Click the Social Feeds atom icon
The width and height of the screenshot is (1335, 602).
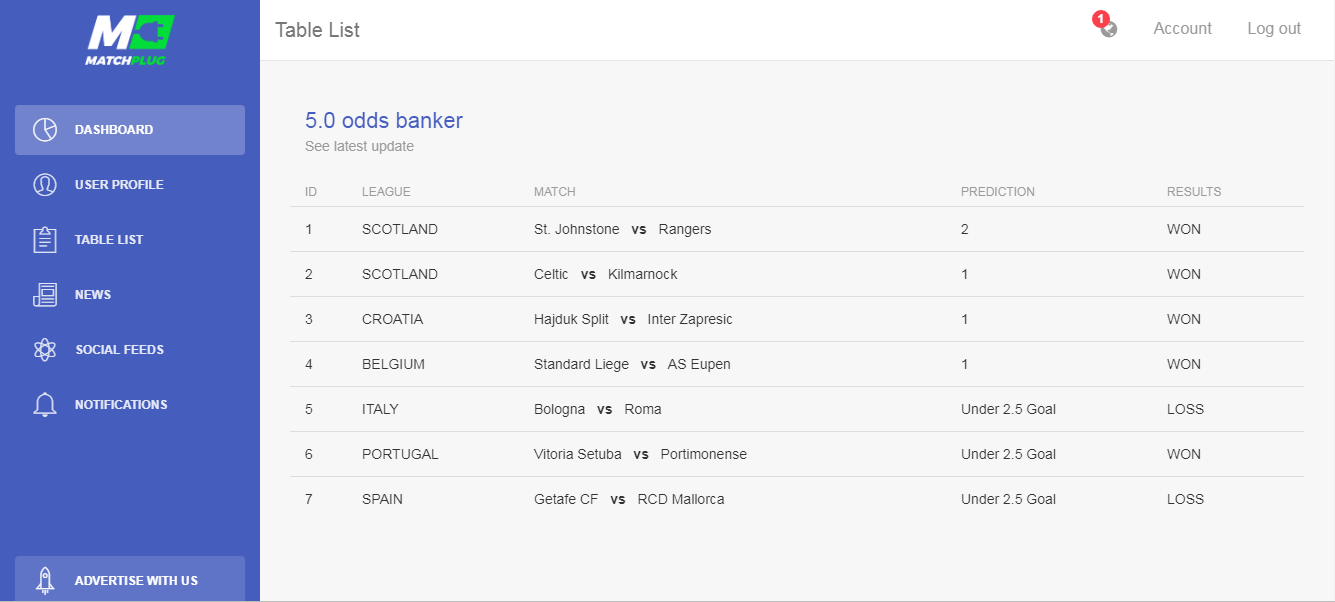(45, 350)
